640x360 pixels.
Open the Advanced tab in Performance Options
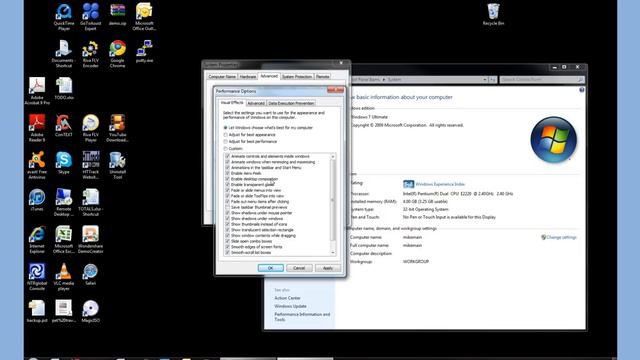(256, 103)
